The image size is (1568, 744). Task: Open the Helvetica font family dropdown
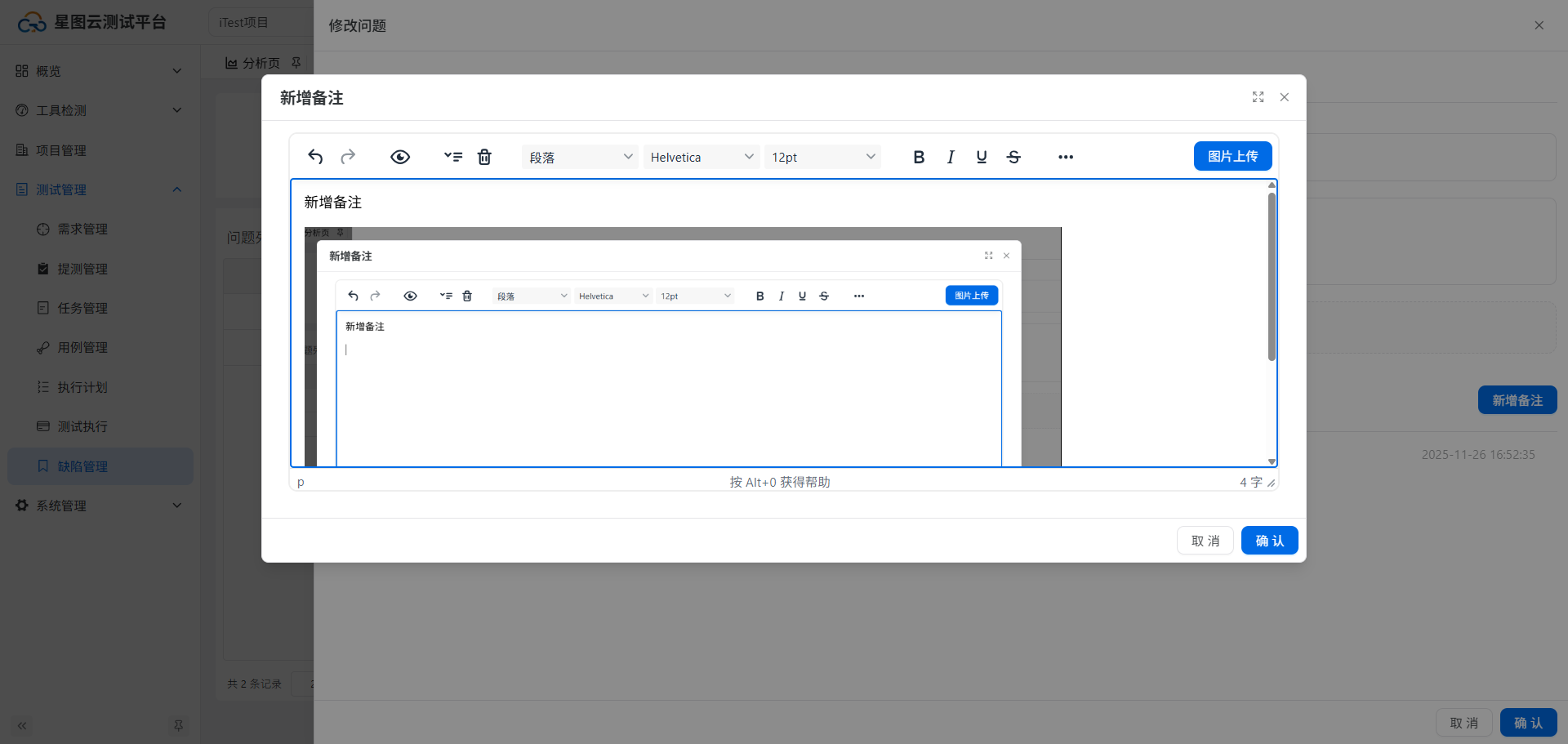(x=702, y=157)
